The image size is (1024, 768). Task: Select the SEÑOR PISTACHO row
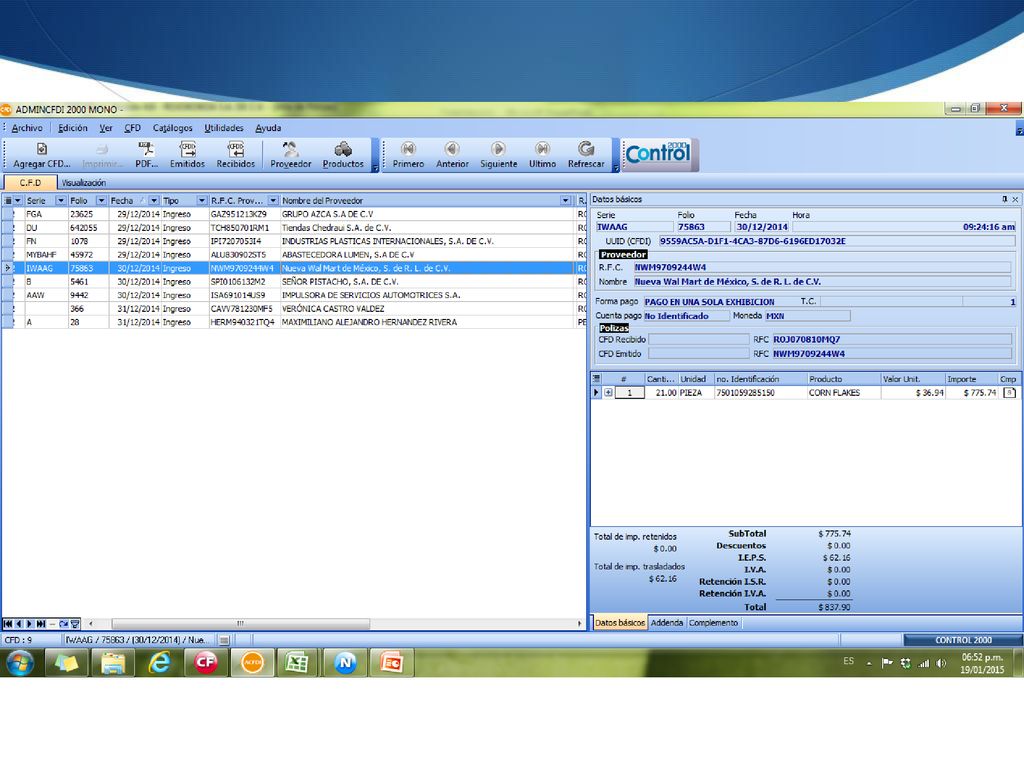tap(294, 281)
